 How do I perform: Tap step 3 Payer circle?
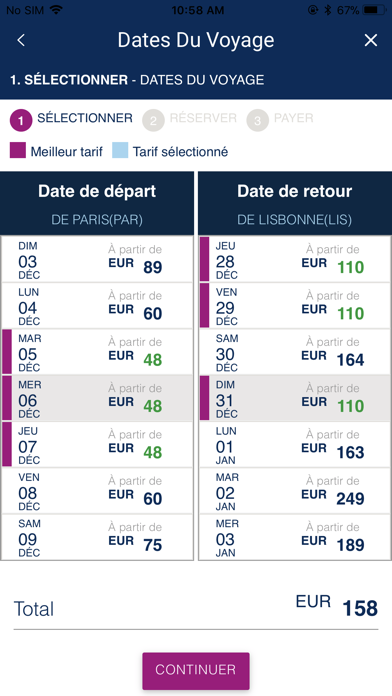click(x=257, y=121)
